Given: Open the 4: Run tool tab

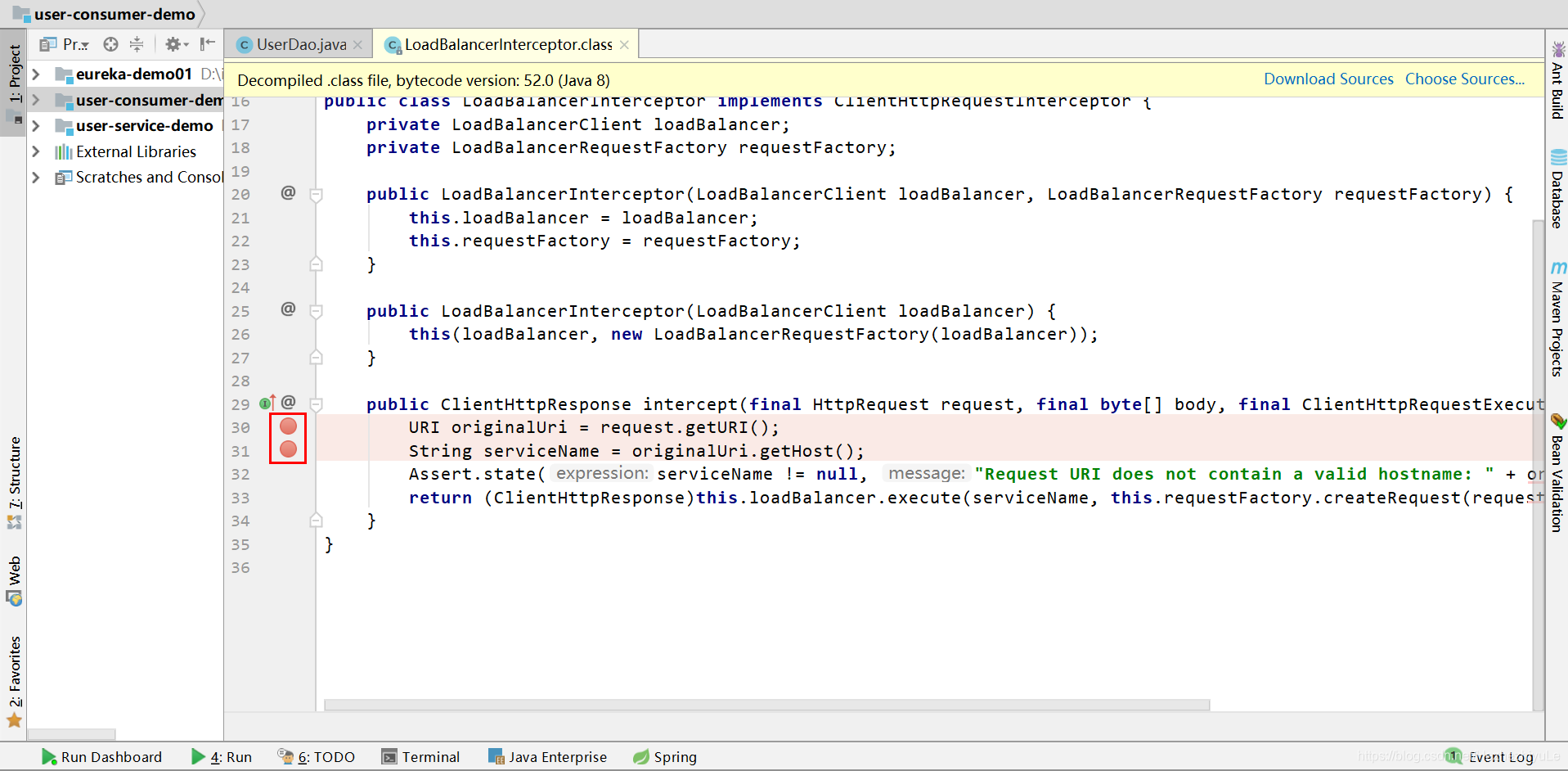Looking at the screenshot, I should pos(222,757).
